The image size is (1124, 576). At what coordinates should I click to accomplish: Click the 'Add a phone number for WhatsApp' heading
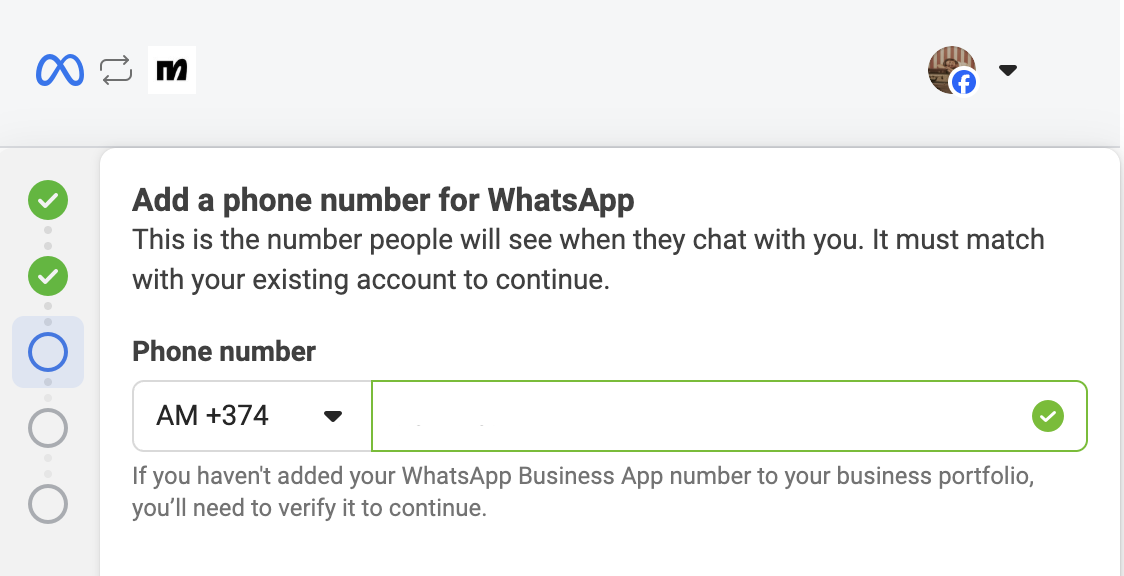pos(383,200)
